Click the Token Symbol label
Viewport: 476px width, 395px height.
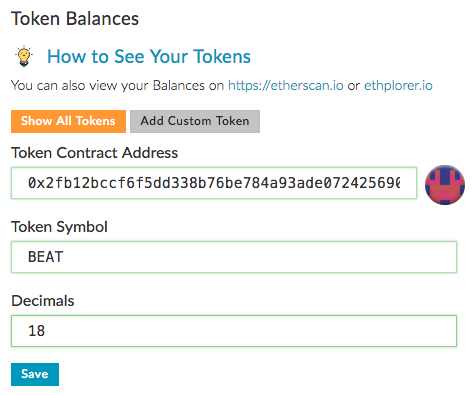coord(59,227)
